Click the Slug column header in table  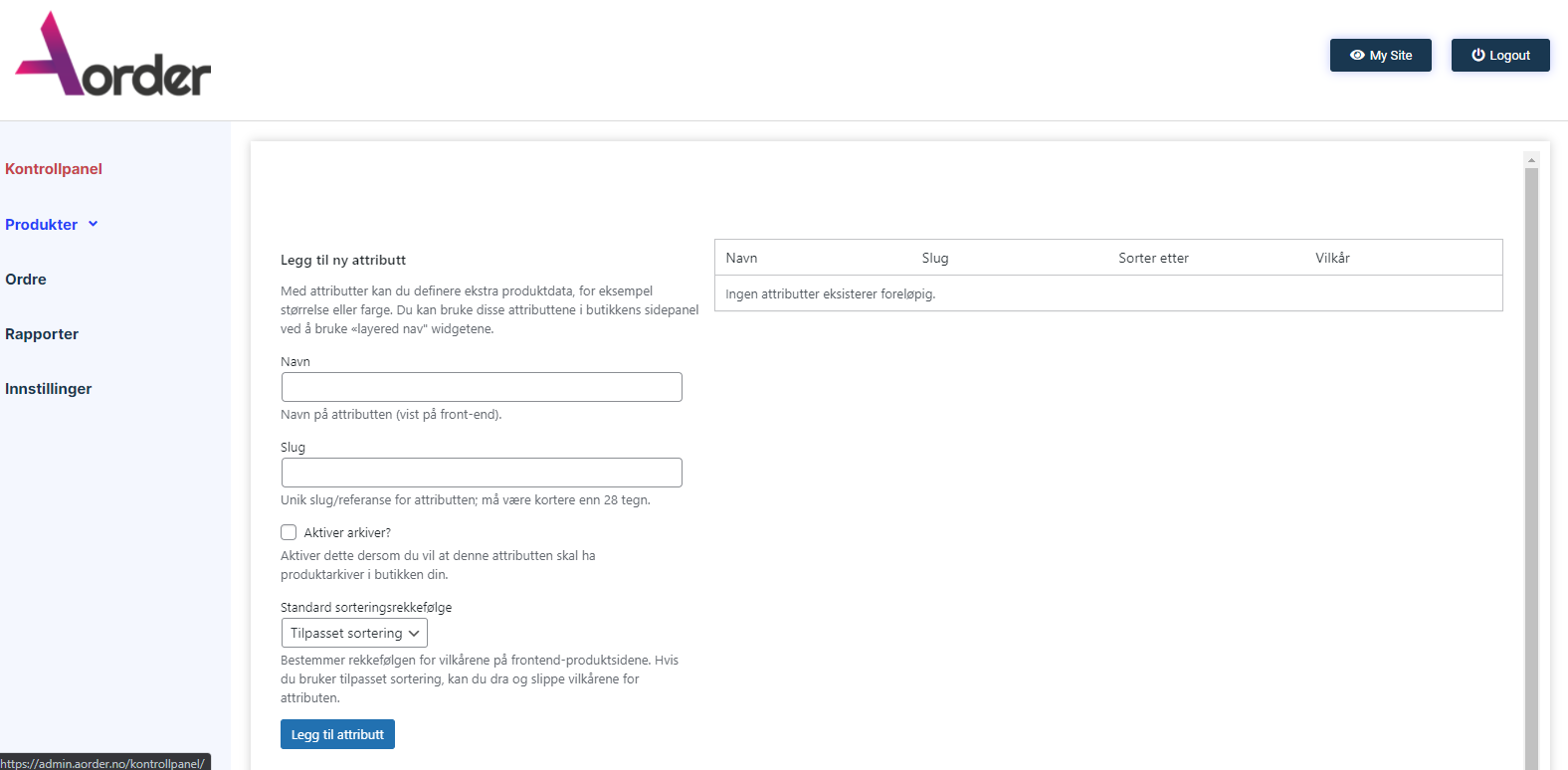(x=935, y=258)
